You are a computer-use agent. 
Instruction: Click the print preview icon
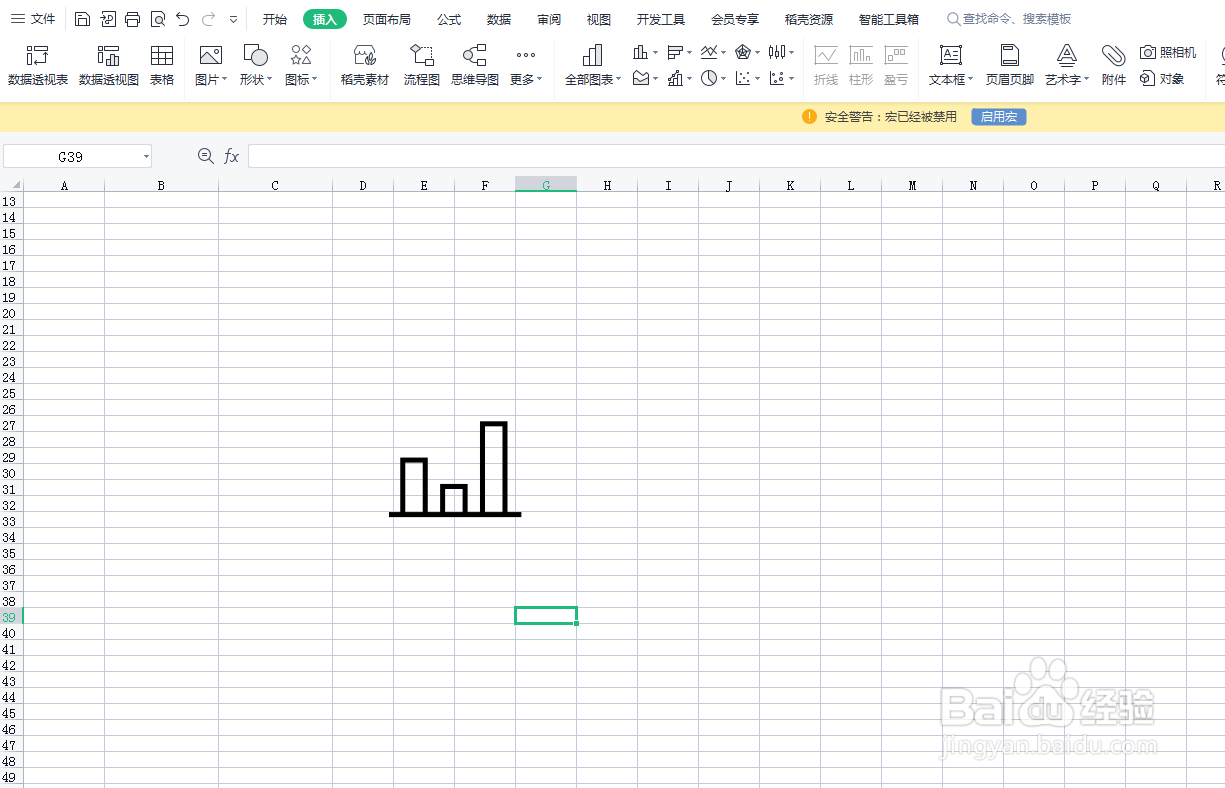tap(158, 19)
